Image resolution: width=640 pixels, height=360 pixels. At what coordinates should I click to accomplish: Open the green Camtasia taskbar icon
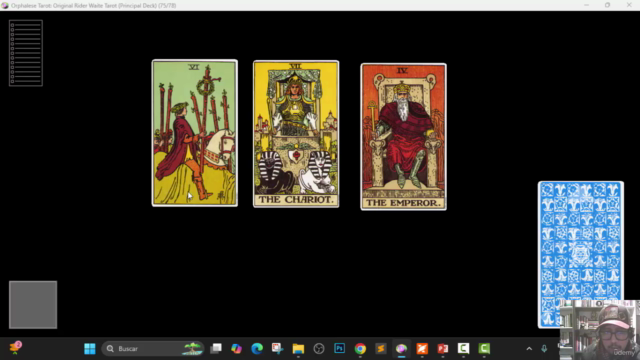pyautogui.click(x=484, y=349)
